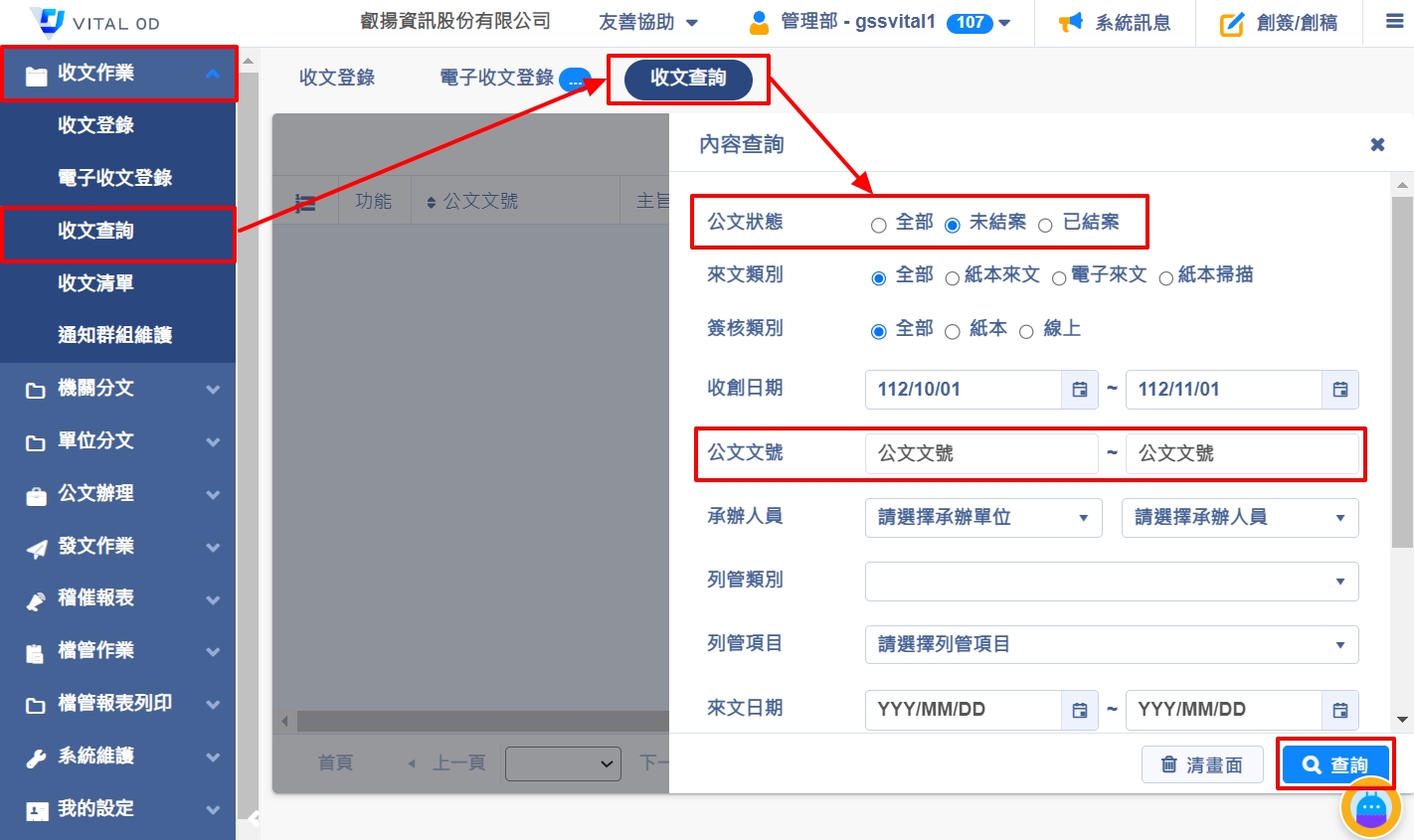
Task: Close the 內容查詢 panel
Action: [1377, 145]
